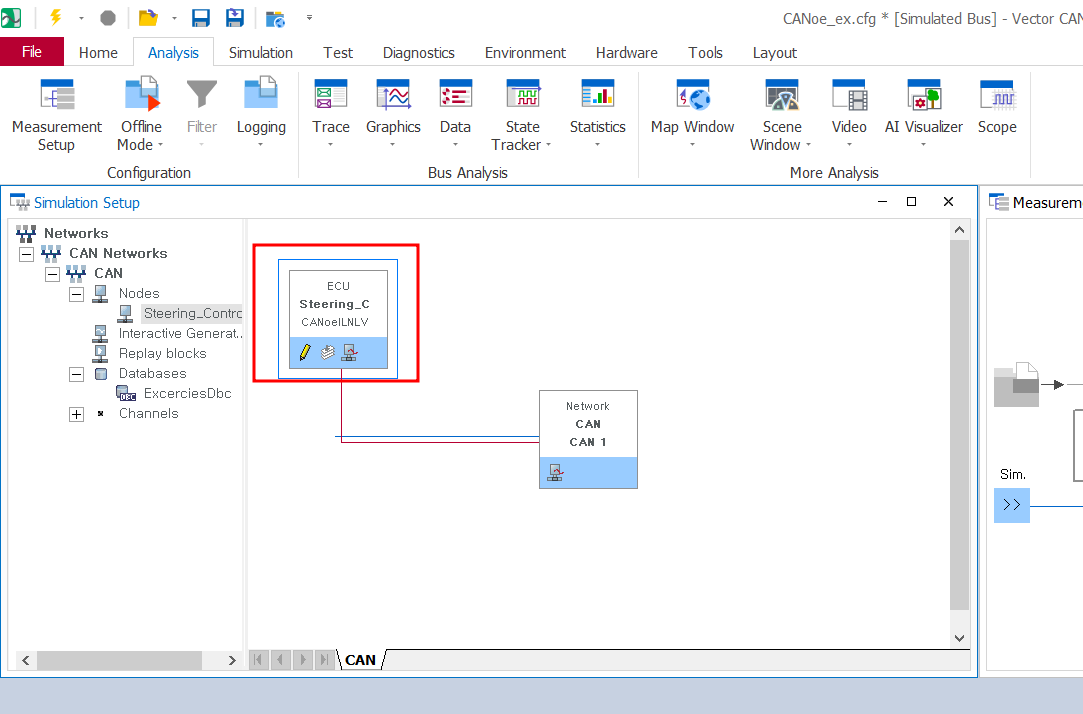Click the Sim. double-arrow block in Measurement Setup
1083x714 pixels.
tap(1012, 505)
